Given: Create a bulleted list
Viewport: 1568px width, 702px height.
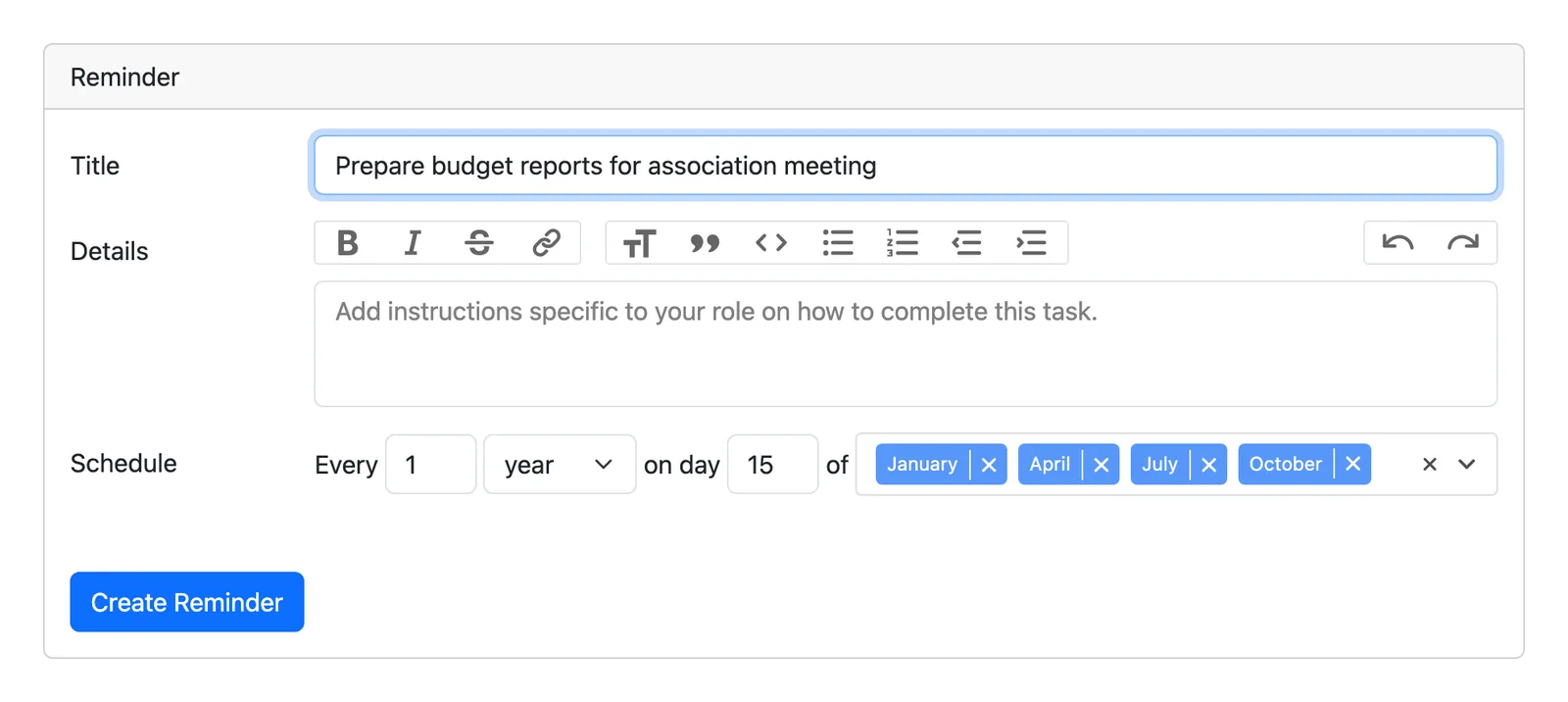Looking at the screenshot, I should pyautogui.click(x=838, y=242).
